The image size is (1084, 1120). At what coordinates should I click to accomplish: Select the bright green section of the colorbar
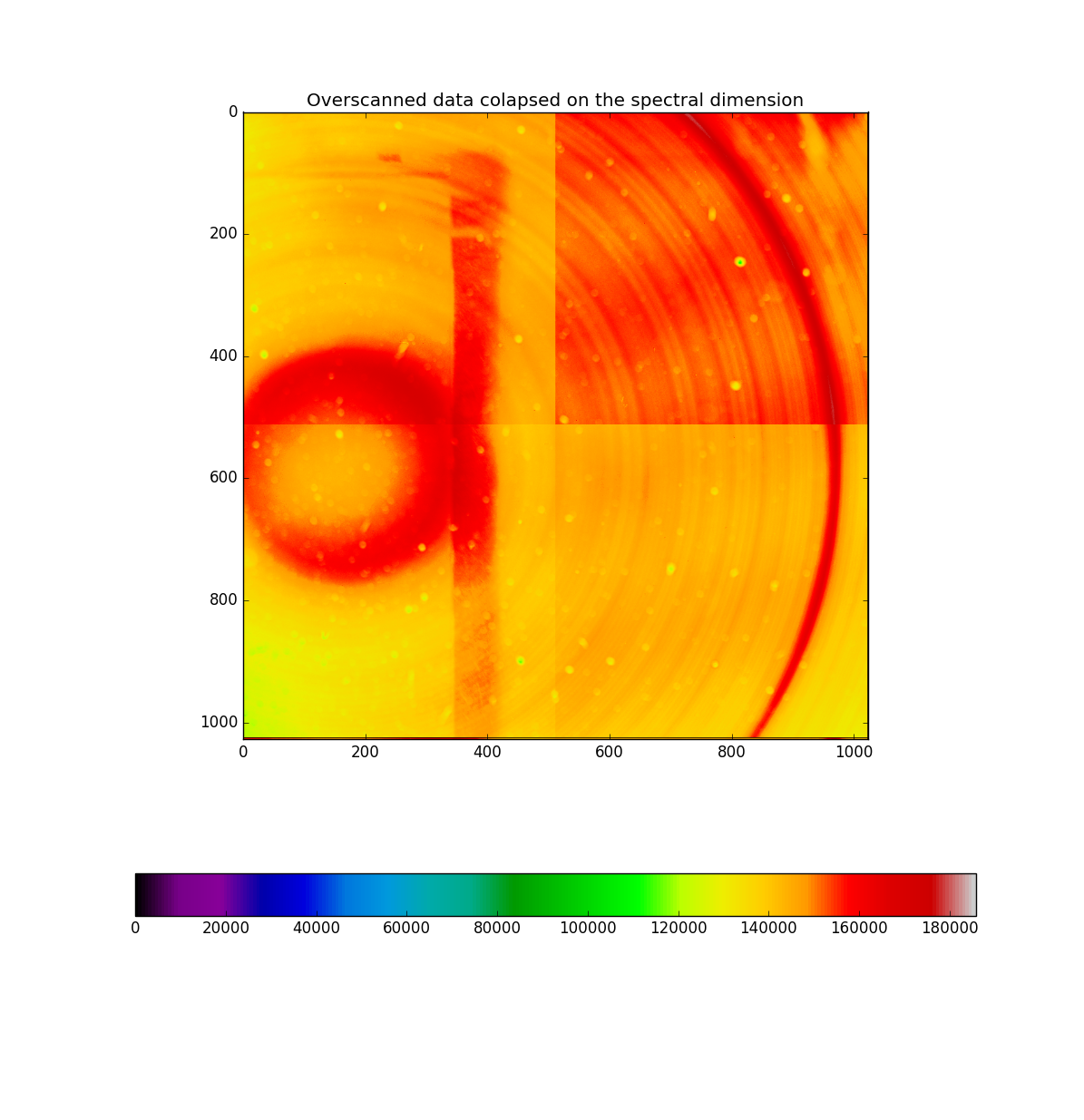[617, 894]
